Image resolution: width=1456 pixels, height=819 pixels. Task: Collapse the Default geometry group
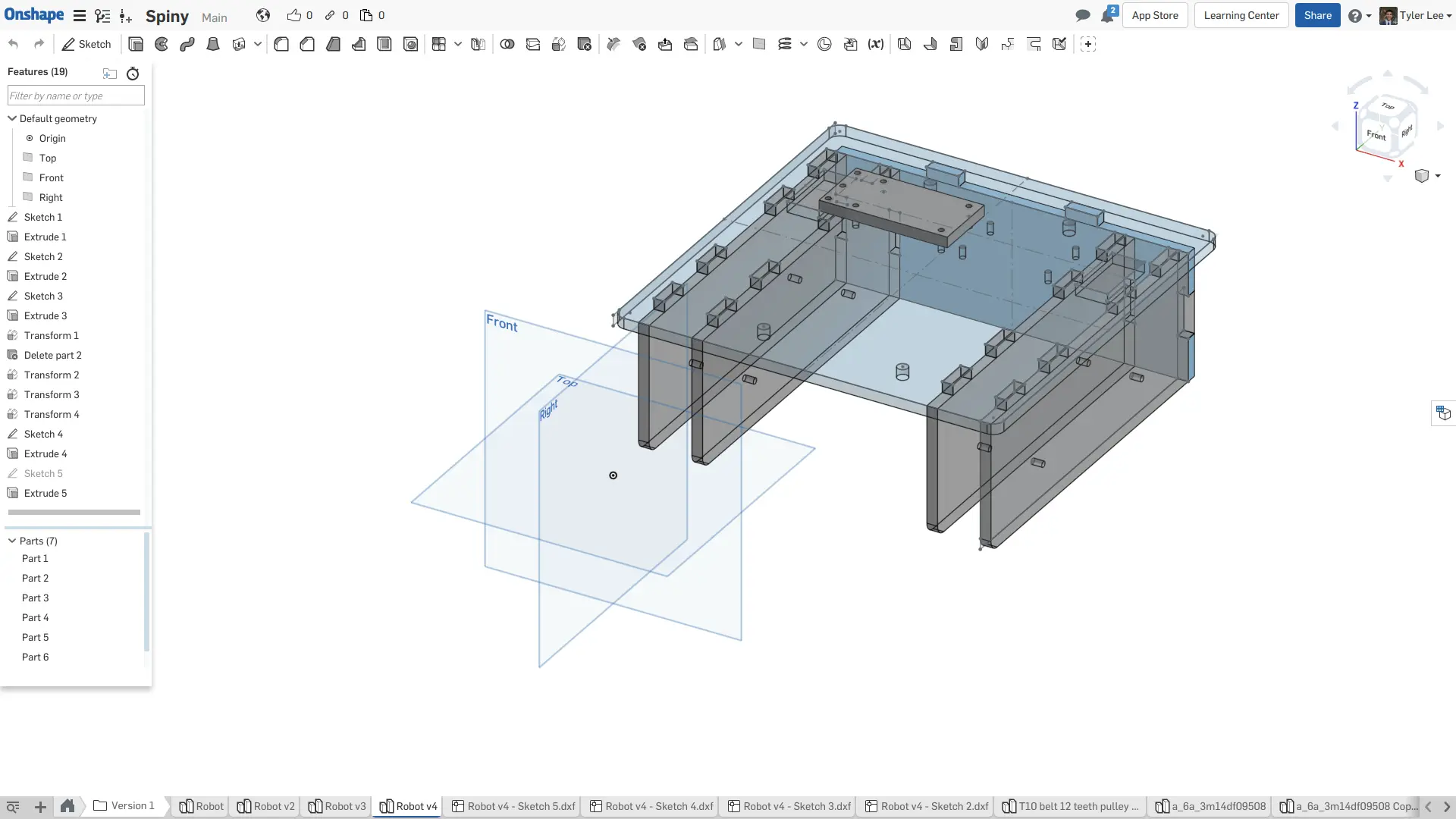(x=12, y=118)
